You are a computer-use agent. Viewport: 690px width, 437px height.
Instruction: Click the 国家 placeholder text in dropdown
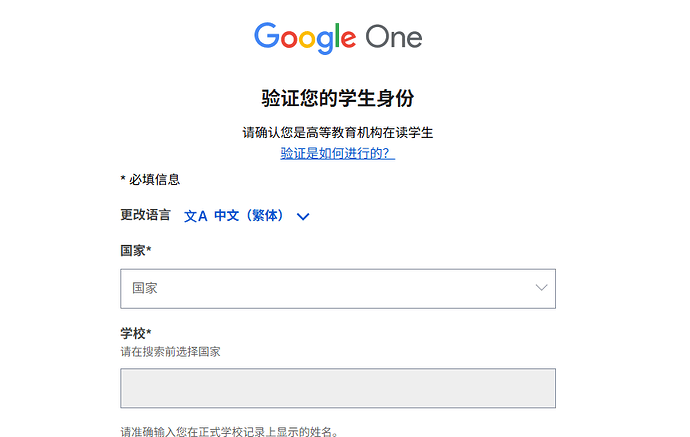[x=145, y=288]
